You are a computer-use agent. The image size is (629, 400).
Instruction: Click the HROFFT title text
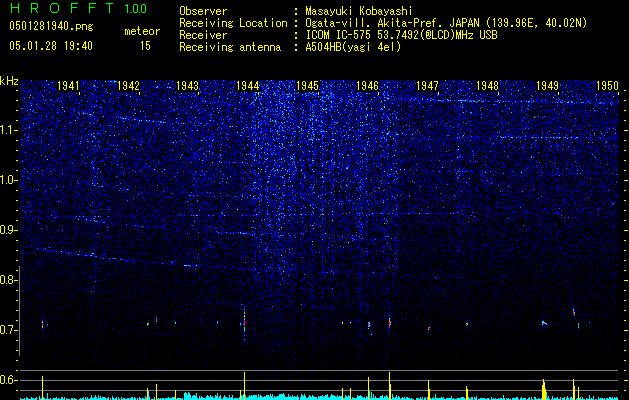tap(64, 8)
